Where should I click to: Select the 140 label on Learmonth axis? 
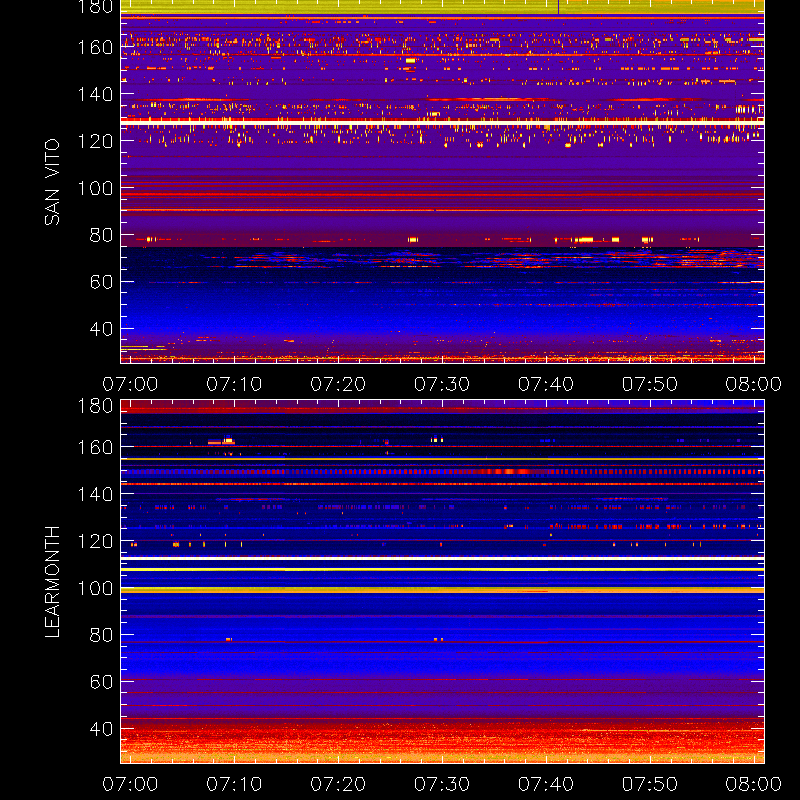click(95, 494)
